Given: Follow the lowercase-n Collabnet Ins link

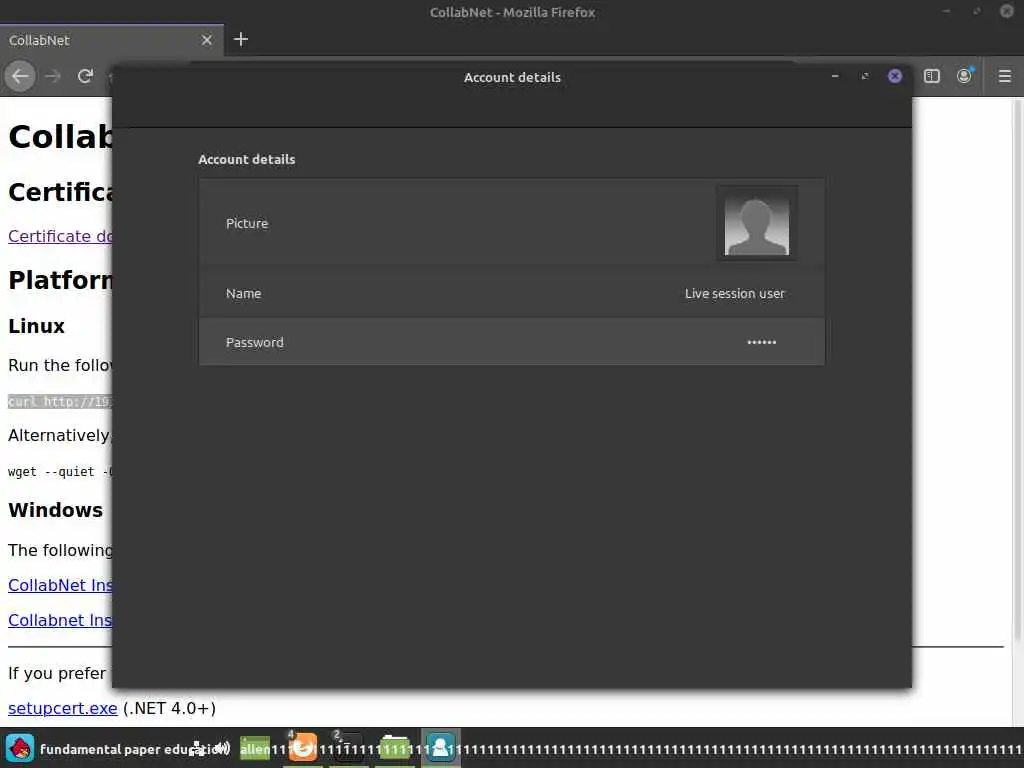Looking at the screenshot, I should point(60,620).
